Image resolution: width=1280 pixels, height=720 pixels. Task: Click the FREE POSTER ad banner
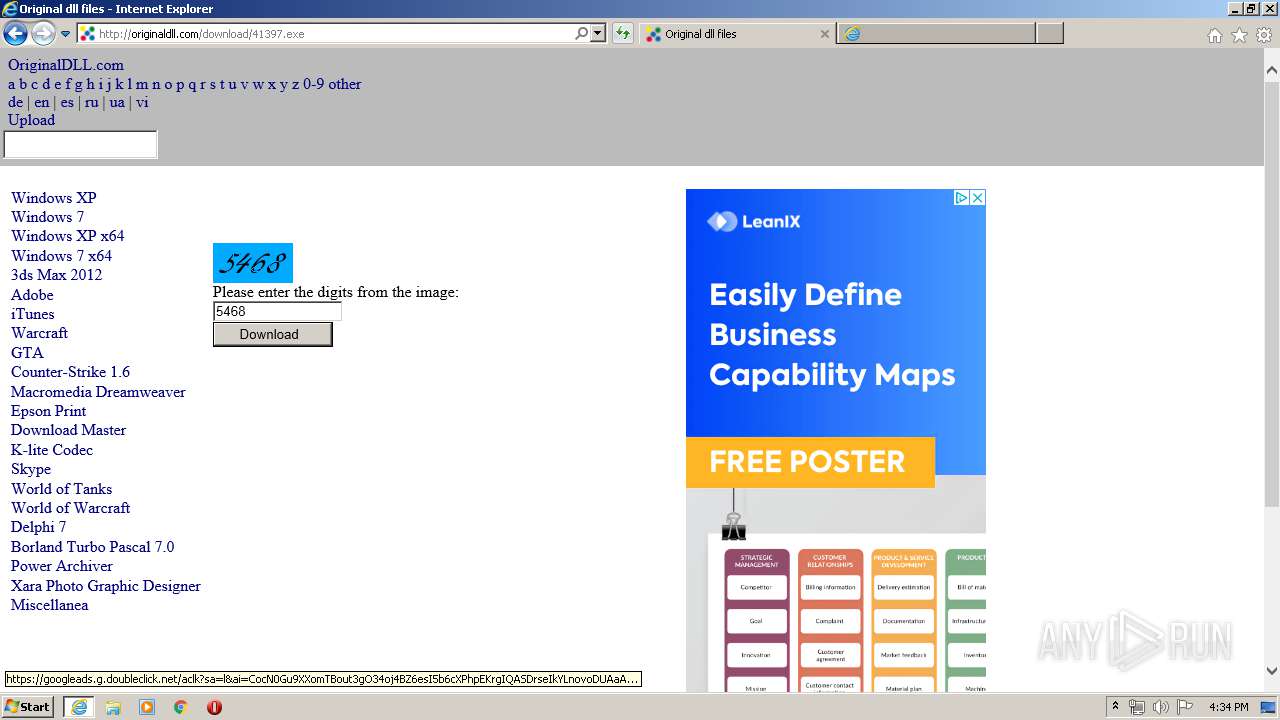(810, 462)
